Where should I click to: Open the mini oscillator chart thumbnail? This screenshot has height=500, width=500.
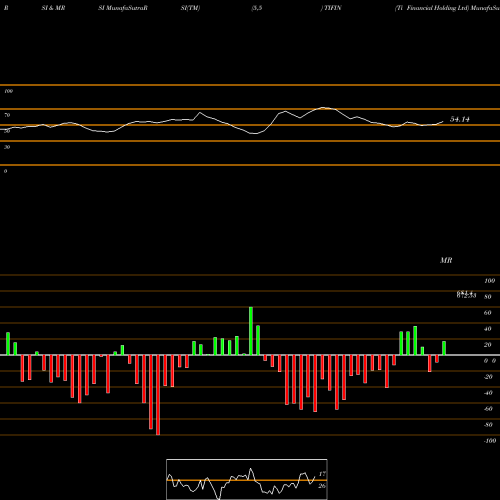[247, 479]
